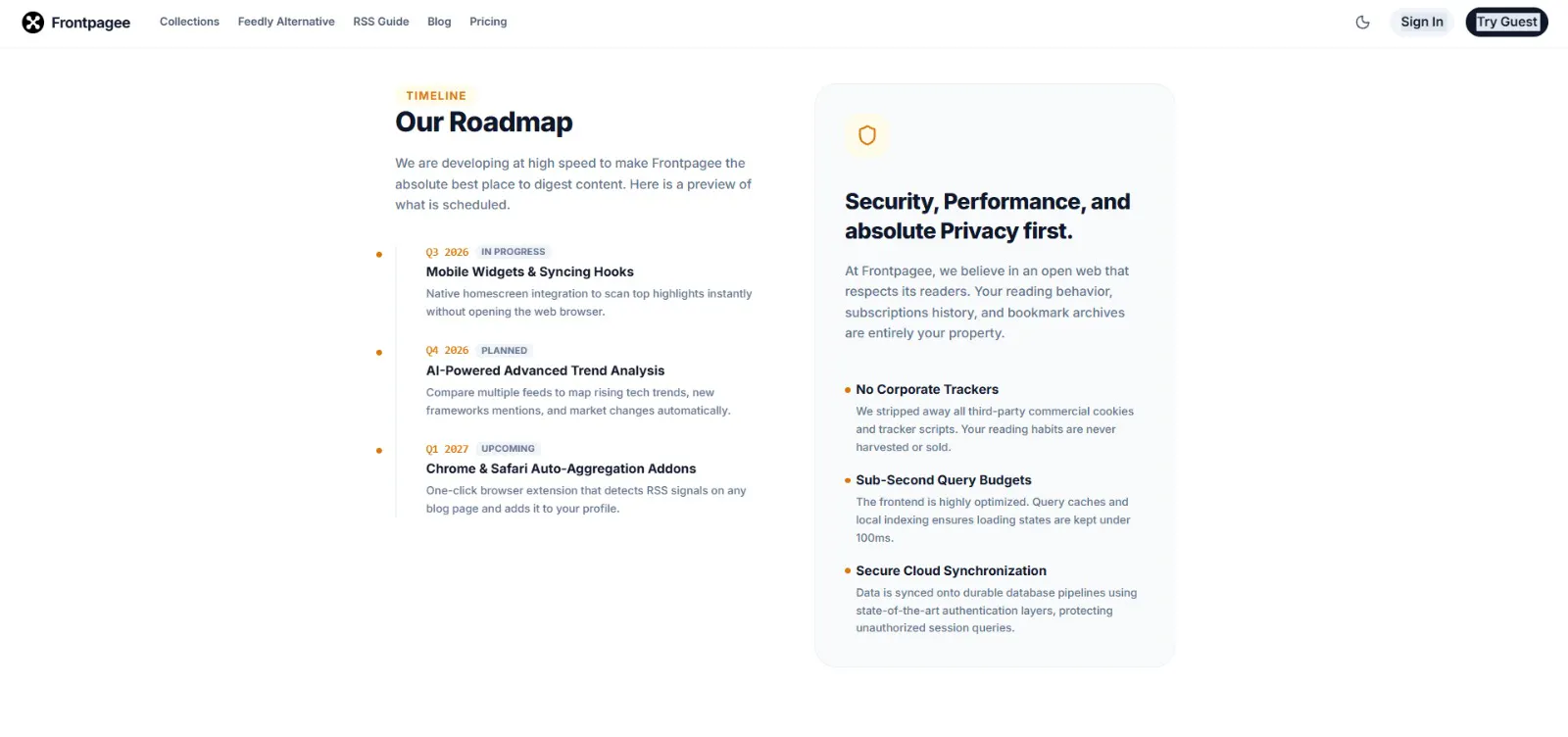Click the description starting "Compare multiple feeds"
Screen dimensions: 1568x737
coord(578,402)
